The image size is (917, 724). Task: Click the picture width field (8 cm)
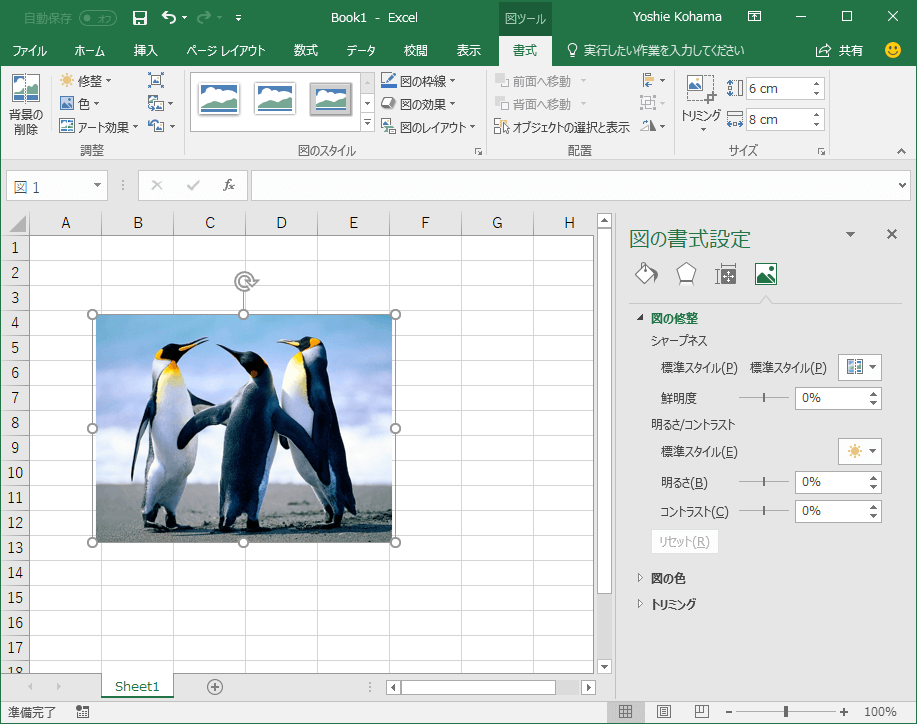coord(778,120)
